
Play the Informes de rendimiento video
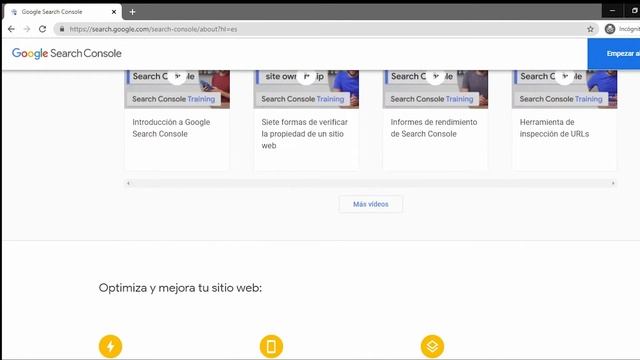(436, 77)
